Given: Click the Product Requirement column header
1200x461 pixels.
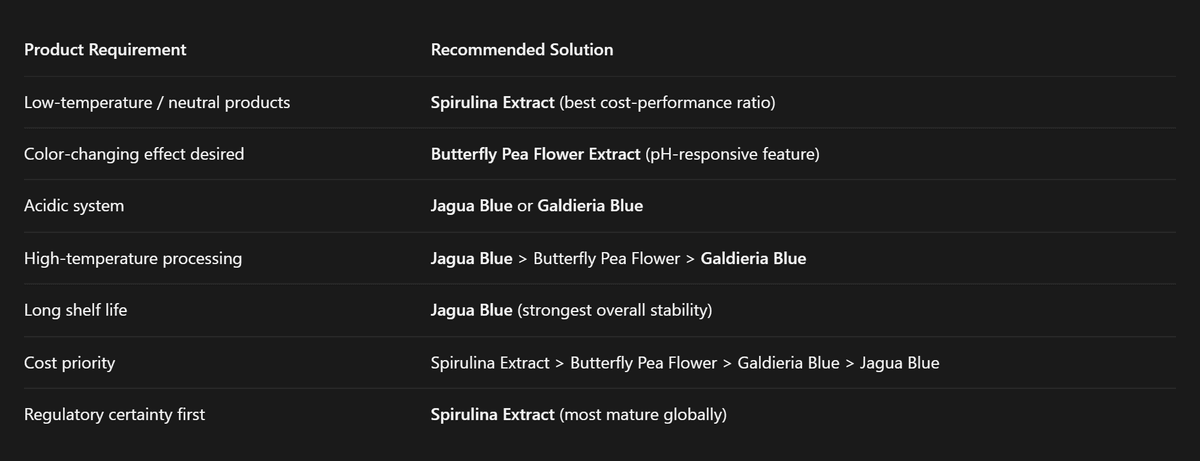Looking at the screenshot, I should point(105,50).
